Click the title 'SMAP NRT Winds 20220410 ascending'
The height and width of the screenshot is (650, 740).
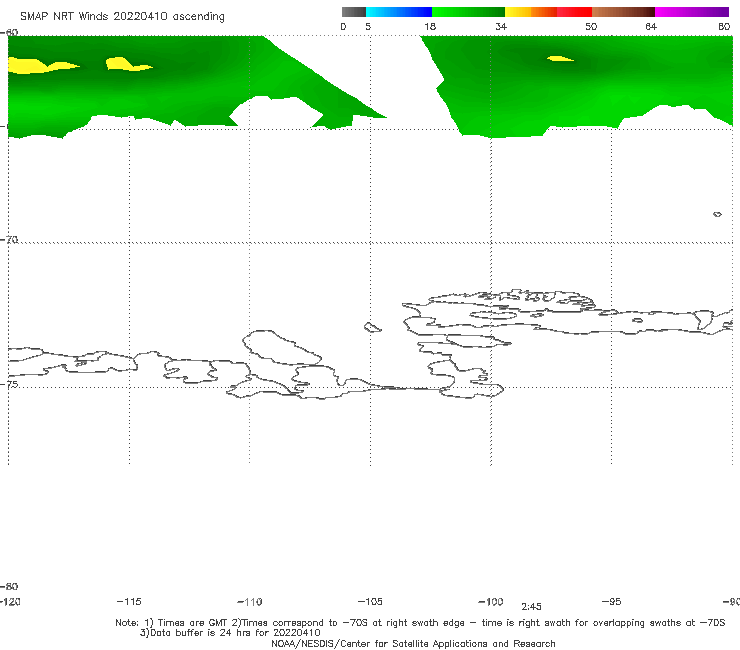[x=122, y=16]
